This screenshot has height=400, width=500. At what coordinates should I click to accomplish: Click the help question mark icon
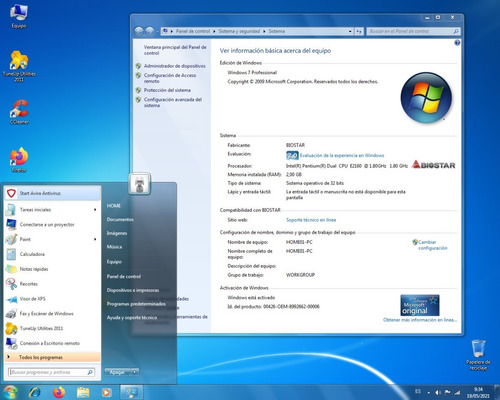point(457,42)
